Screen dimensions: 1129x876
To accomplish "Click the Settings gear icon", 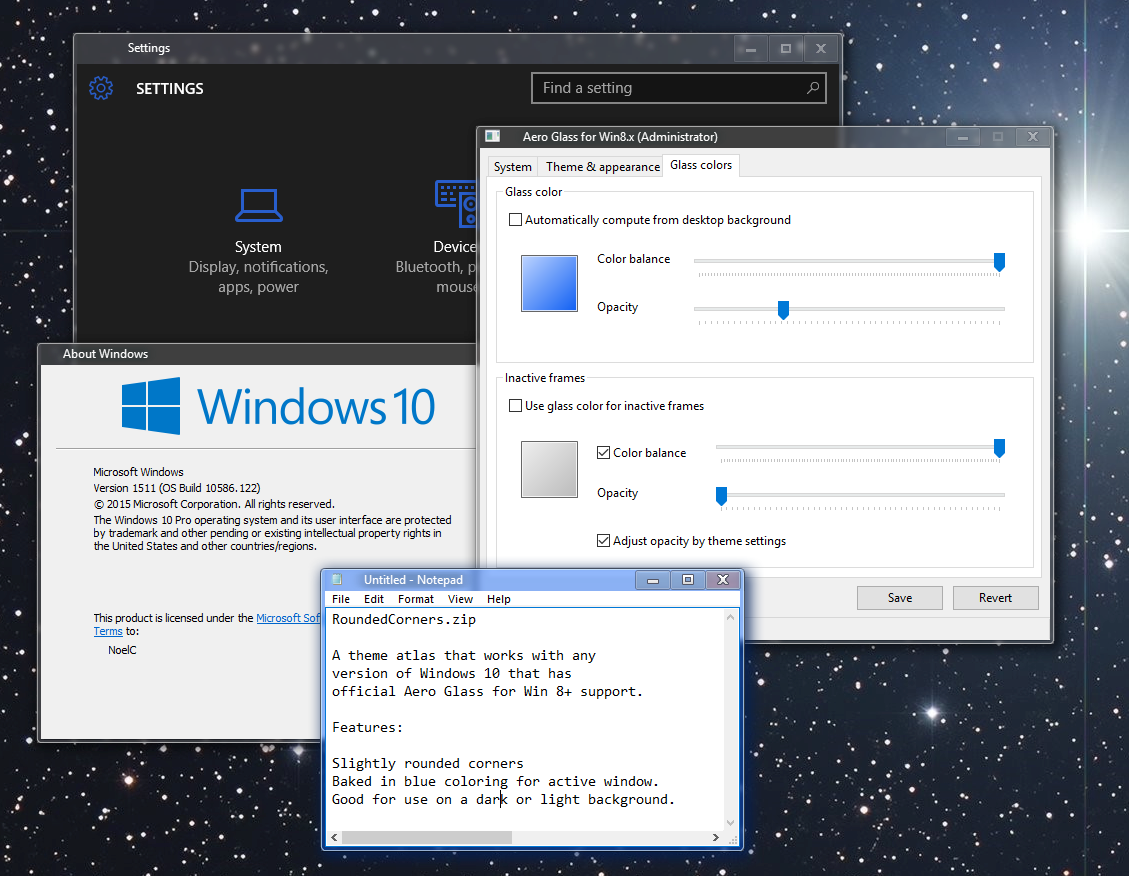I will coord(101,88).
